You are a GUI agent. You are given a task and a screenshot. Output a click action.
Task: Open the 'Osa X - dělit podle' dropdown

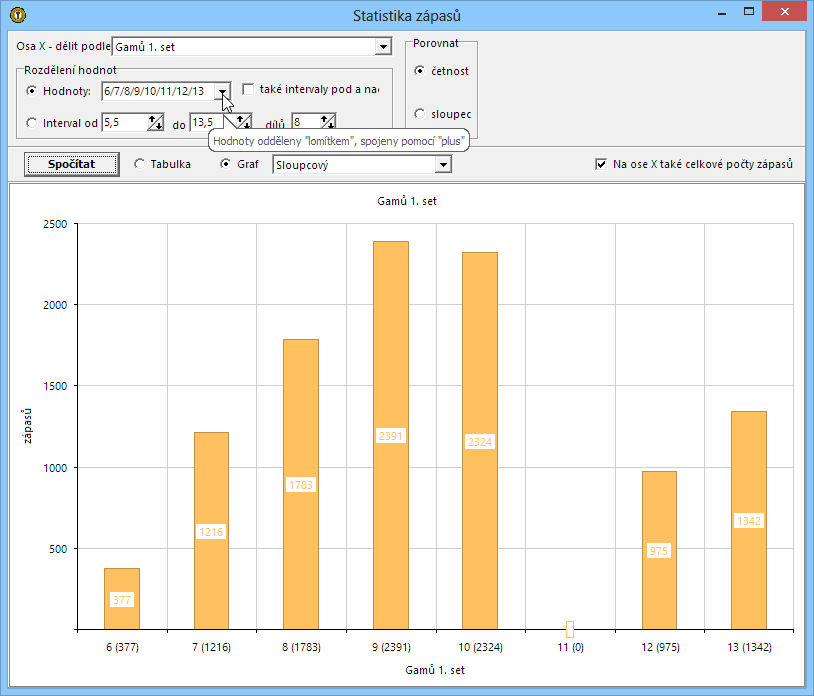coord(382,47)
